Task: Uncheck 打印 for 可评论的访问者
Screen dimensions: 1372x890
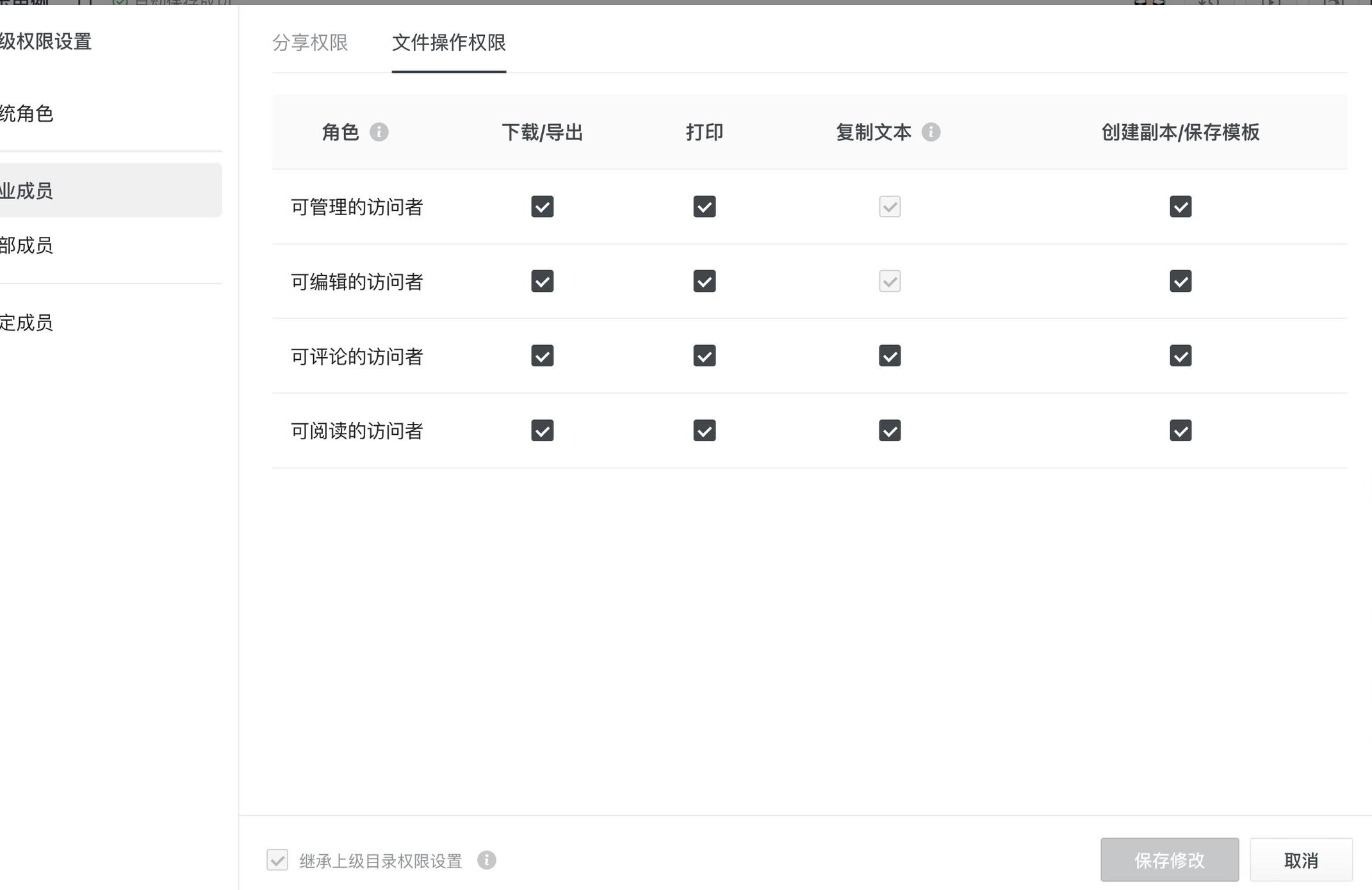Action: click(x=705, y=356)
